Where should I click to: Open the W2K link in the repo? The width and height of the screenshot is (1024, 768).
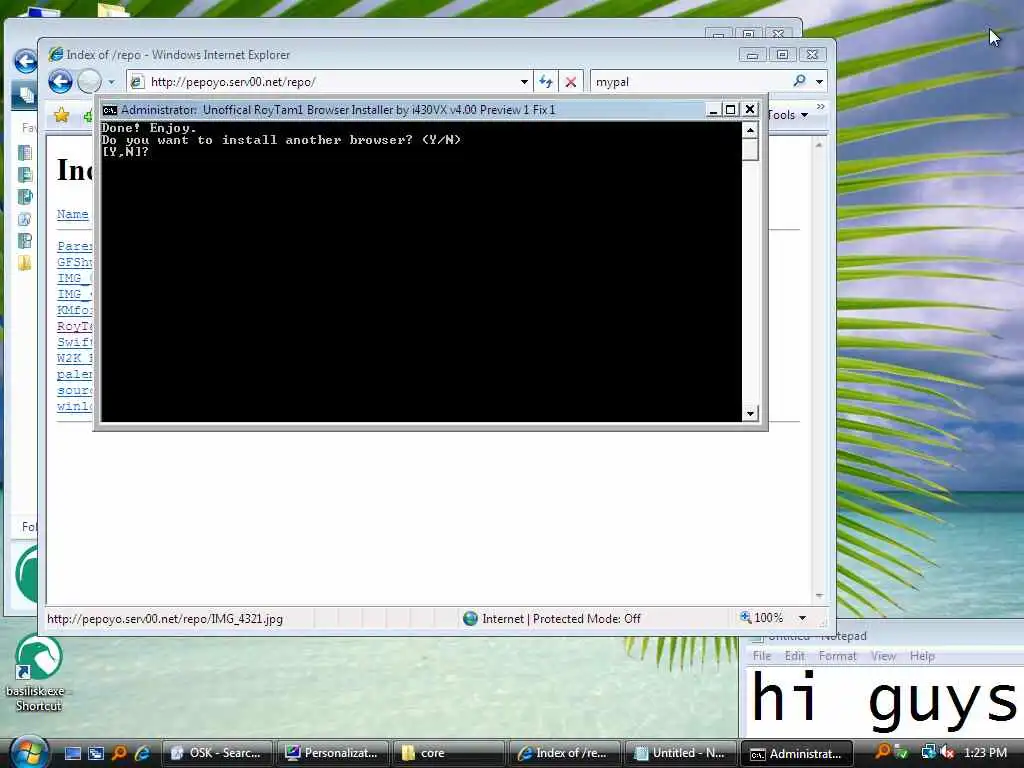pos(74,358)
